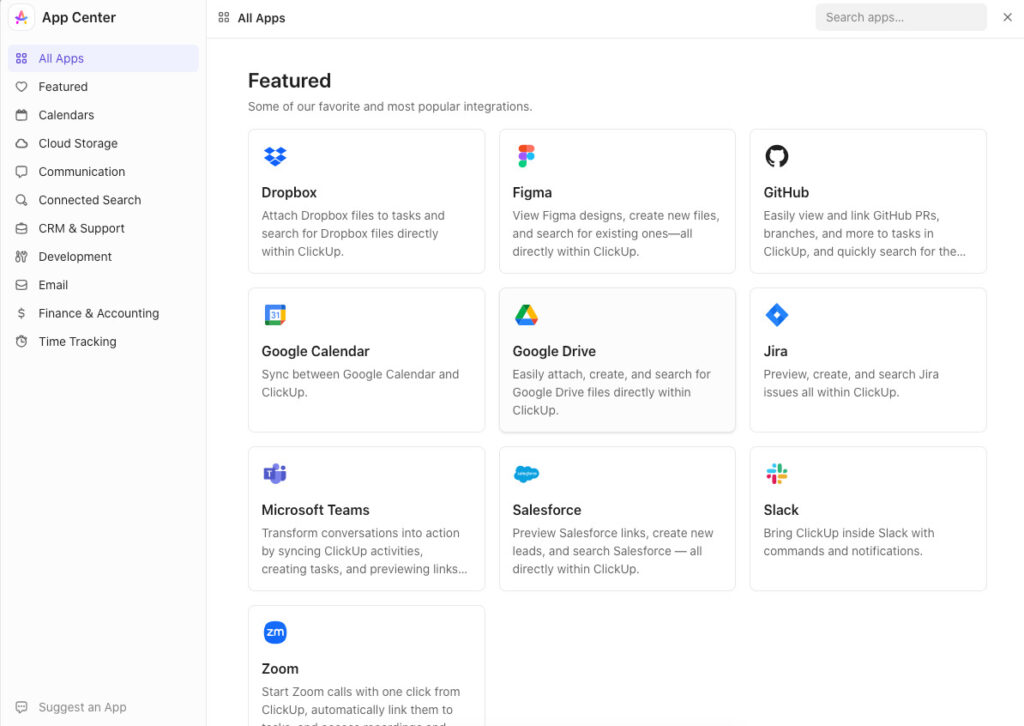Image resolution: width=1024 pixels, height=726 pixels.
Task: Click the Google Drive logo icon
Action: 526,315
